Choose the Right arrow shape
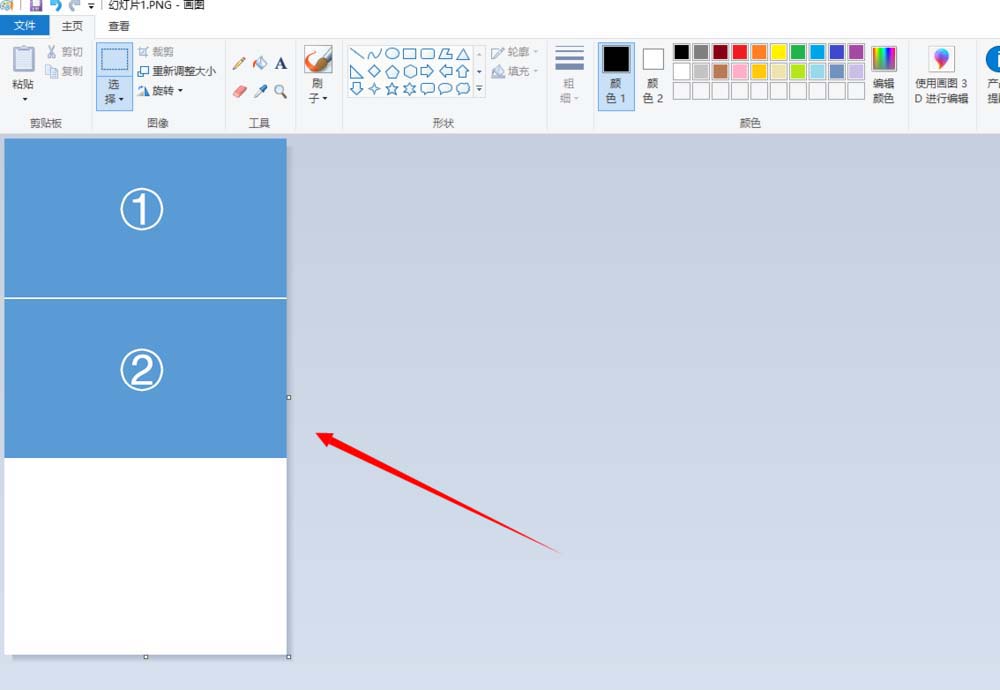Screen dimensions: 1000x690 click(427, 71)
